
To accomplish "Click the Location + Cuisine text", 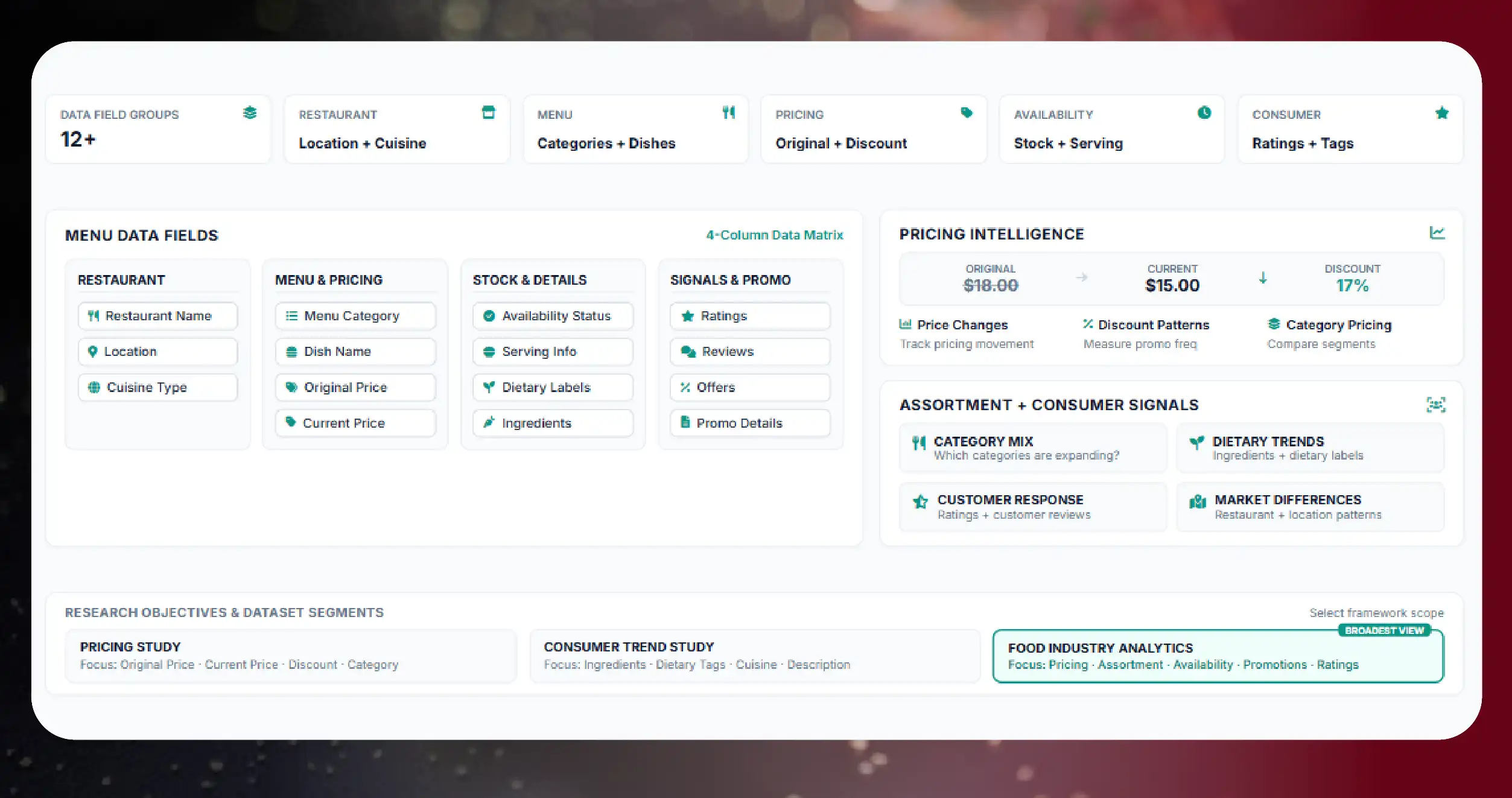I will coord(363,144).
